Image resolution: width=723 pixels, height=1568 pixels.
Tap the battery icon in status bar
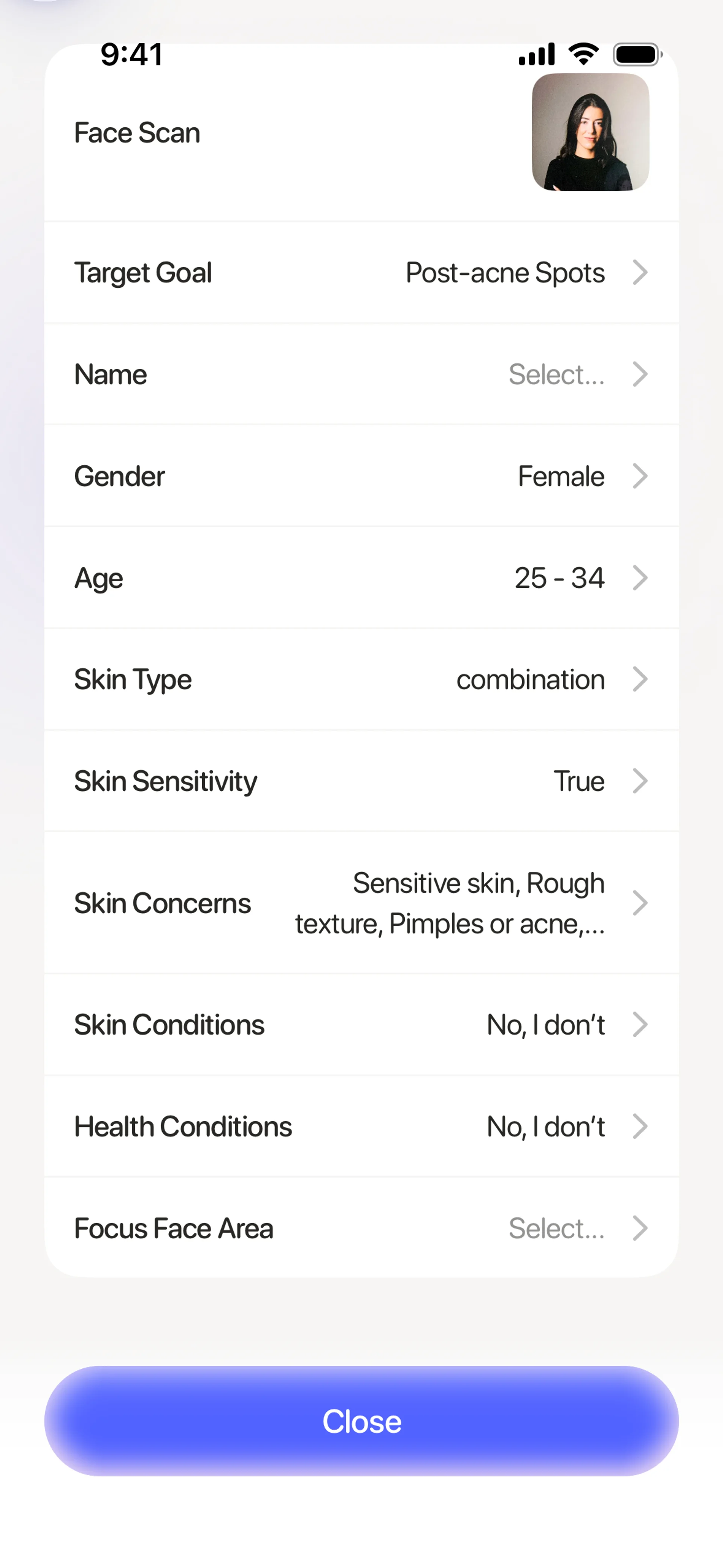[637, 54]
